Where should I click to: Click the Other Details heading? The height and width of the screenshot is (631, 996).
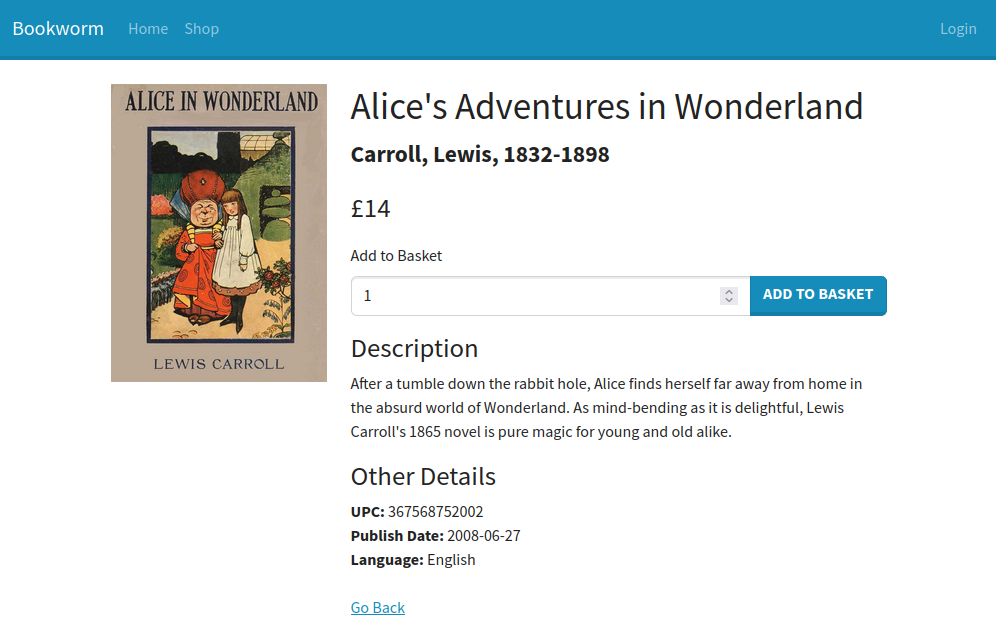pyautogui.click(x=423, y=477)
